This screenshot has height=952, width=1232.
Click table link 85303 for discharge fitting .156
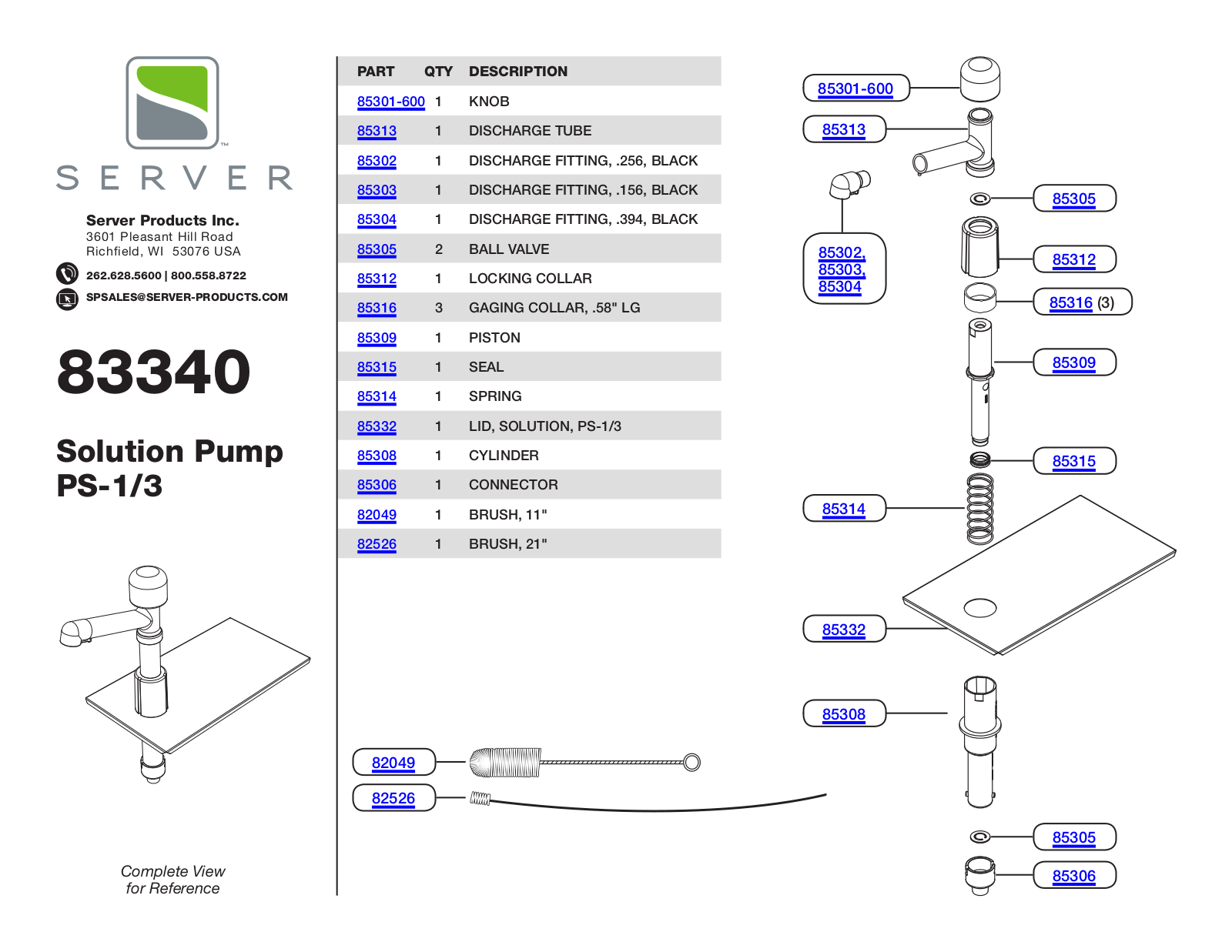[x=377, y=190]
